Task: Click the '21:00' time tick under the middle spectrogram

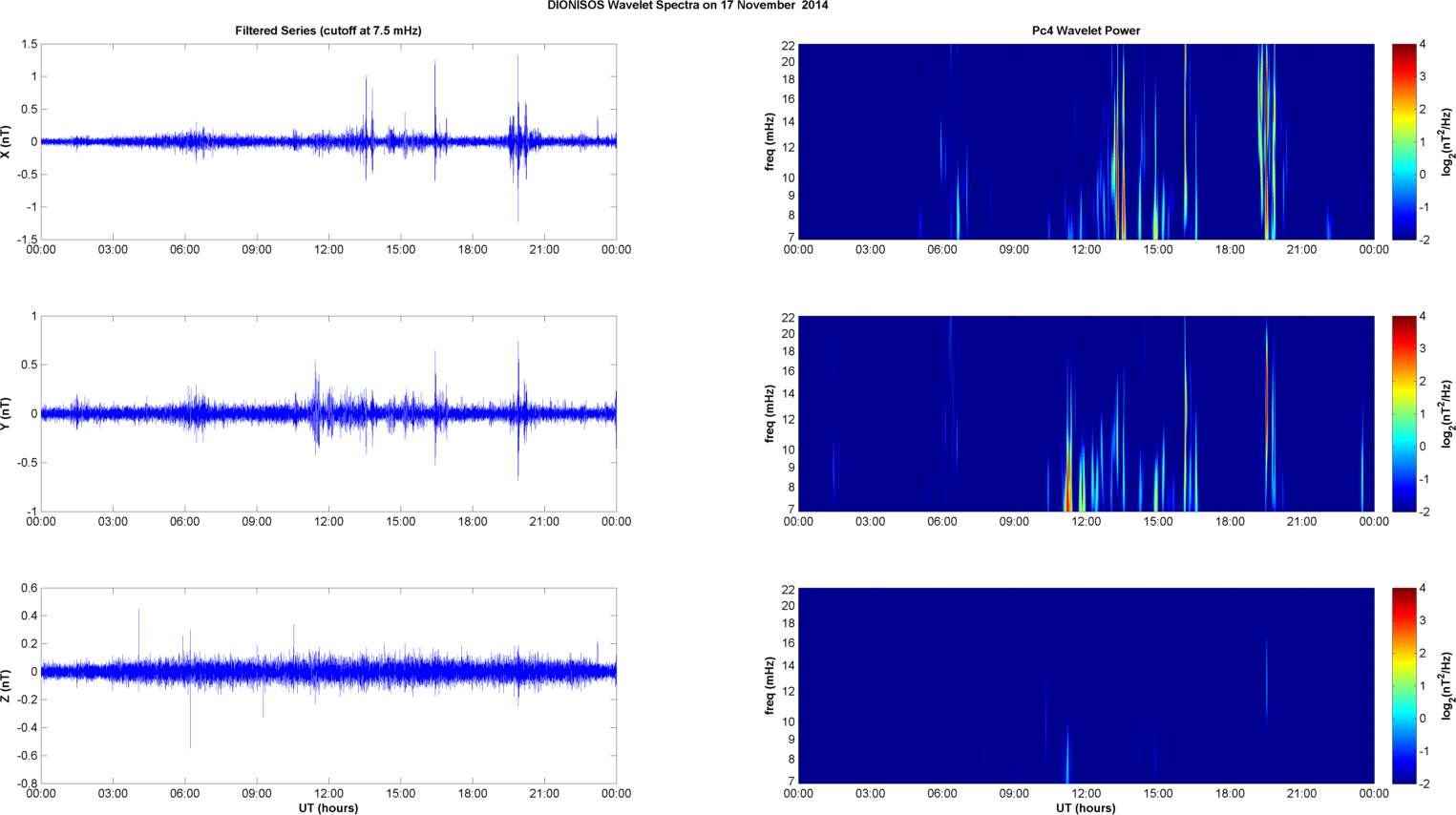Action: [1302, 522]
